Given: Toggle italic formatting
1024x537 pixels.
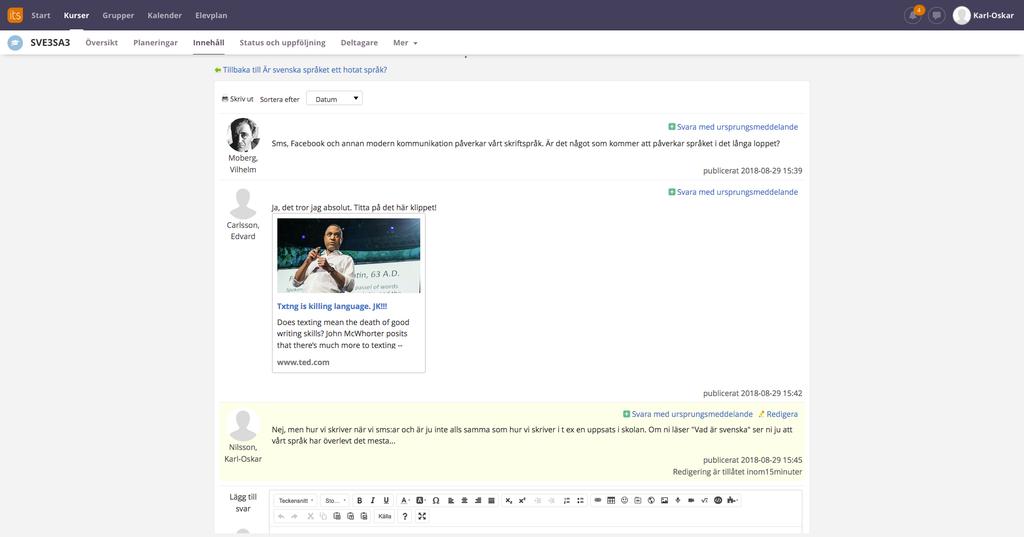Looking at the screenshot, I should tap(373, 500).
